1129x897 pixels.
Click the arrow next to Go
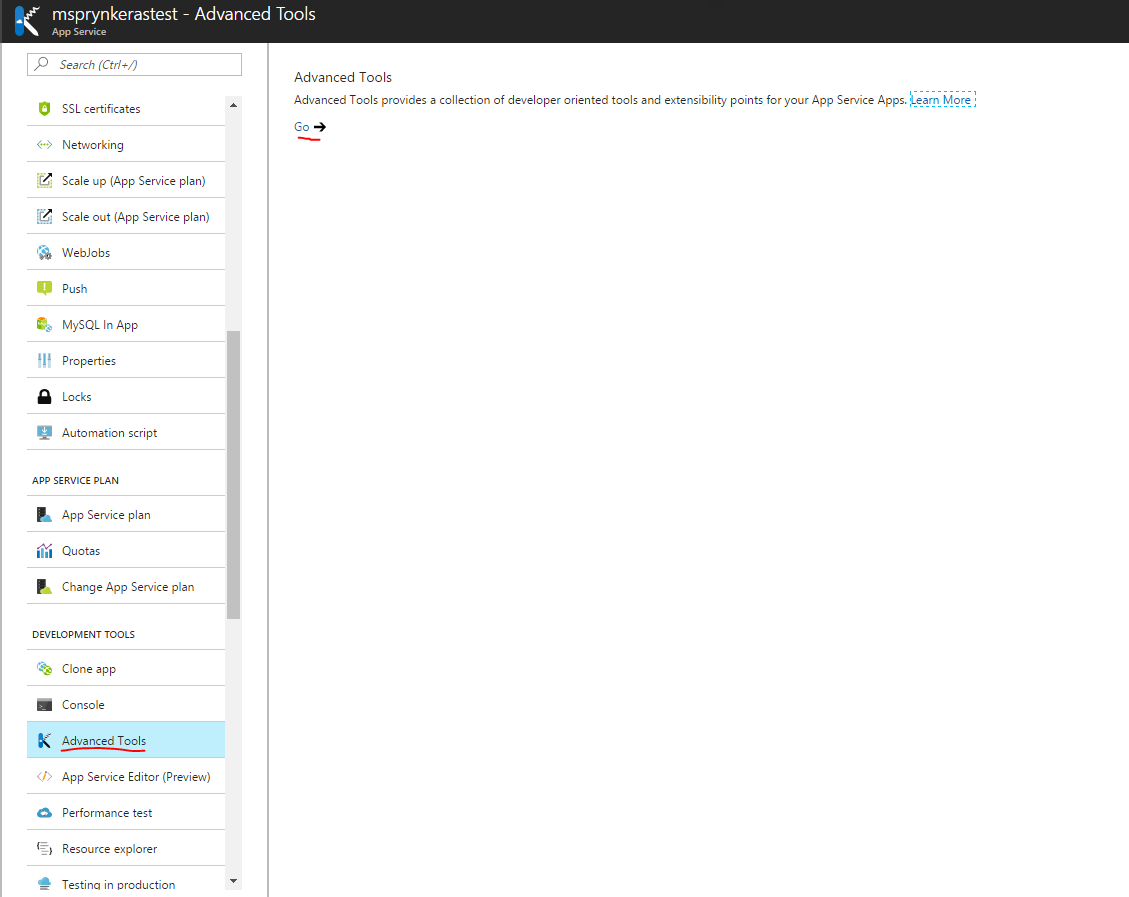click(320, 127)
